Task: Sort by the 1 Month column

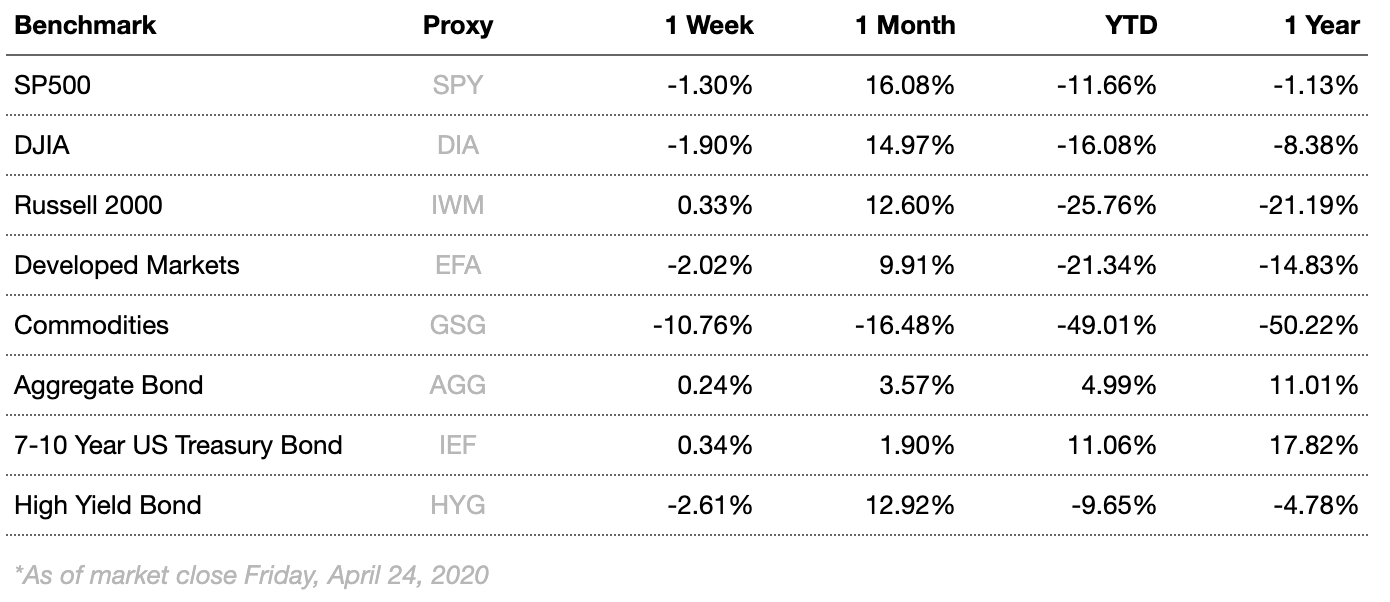Action: tap(905, 26)
